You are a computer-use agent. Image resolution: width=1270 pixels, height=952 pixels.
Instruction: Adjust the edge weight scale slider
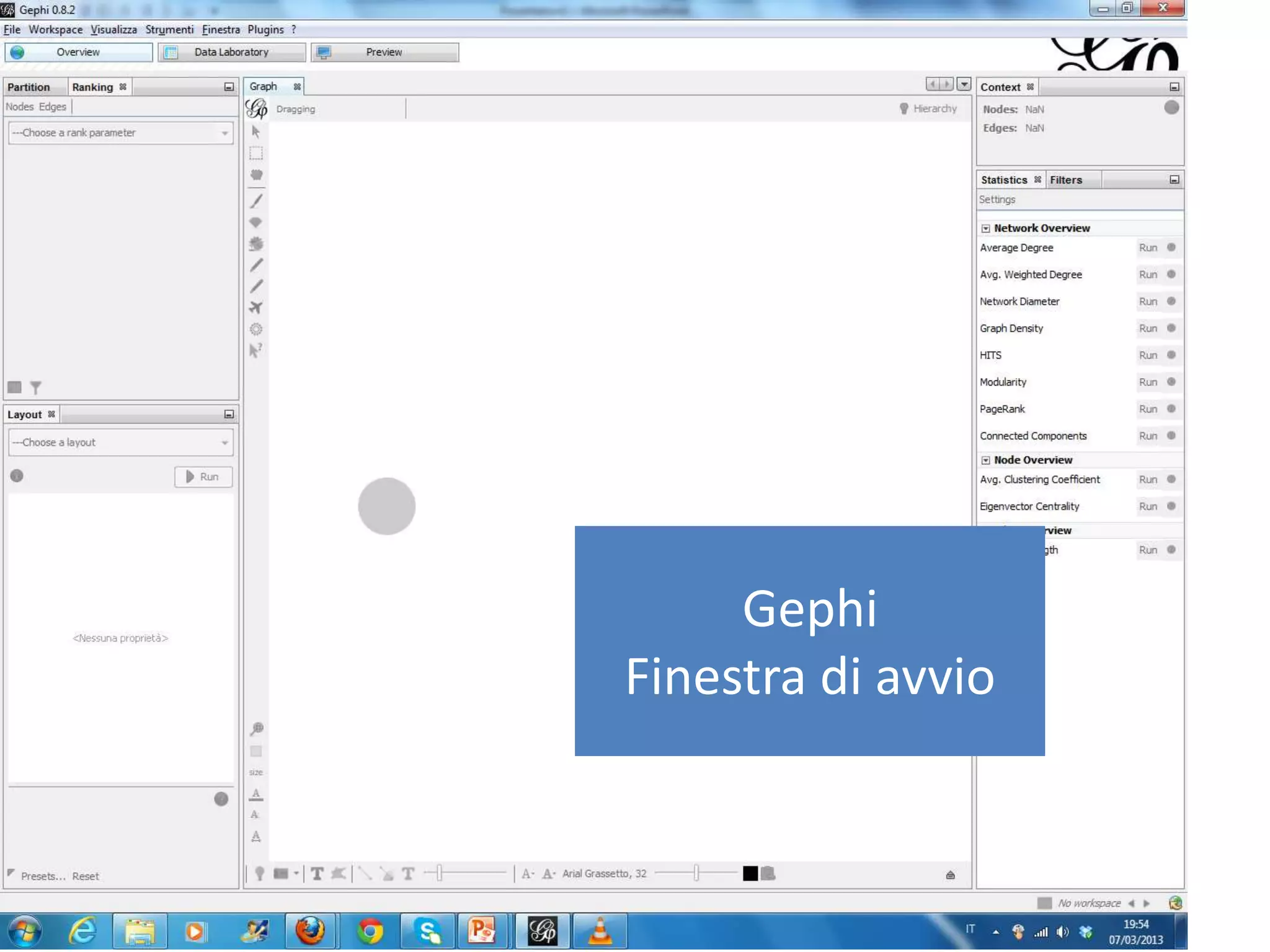coord(465,873)
